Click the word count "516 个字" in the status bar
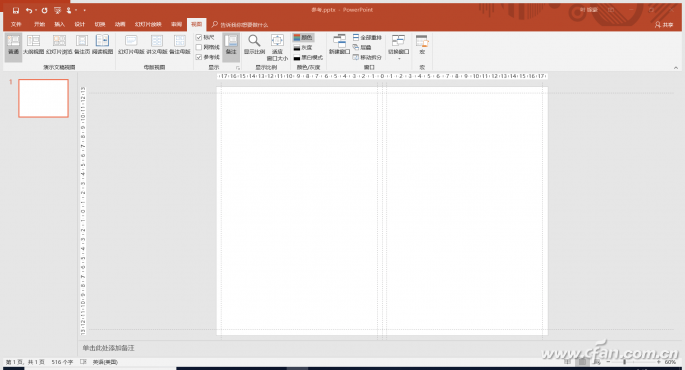Screen dimensions: 685x370 tap(62, 362)
